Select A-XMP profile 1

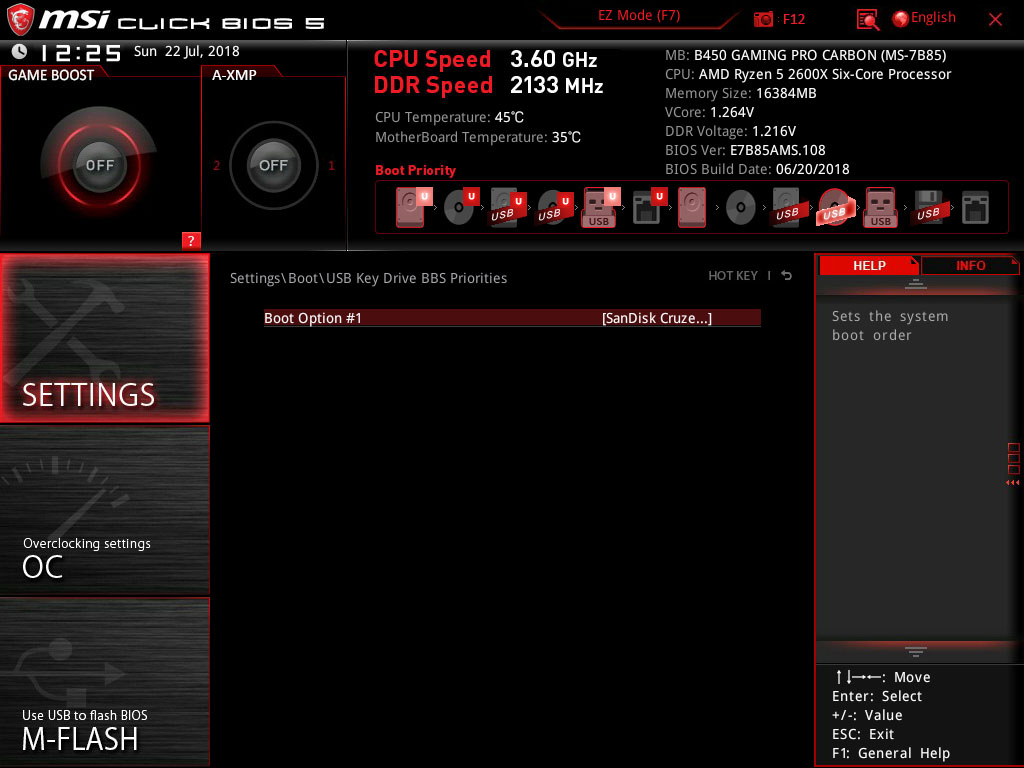(x=331, y=166)
